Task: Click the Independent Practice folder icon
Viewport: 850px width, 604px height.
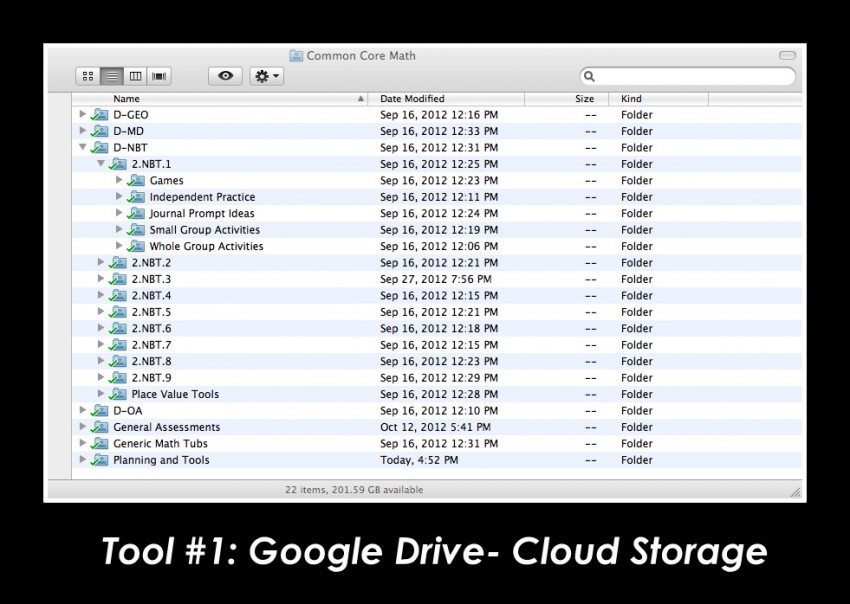Action: [x=136, y=197]
